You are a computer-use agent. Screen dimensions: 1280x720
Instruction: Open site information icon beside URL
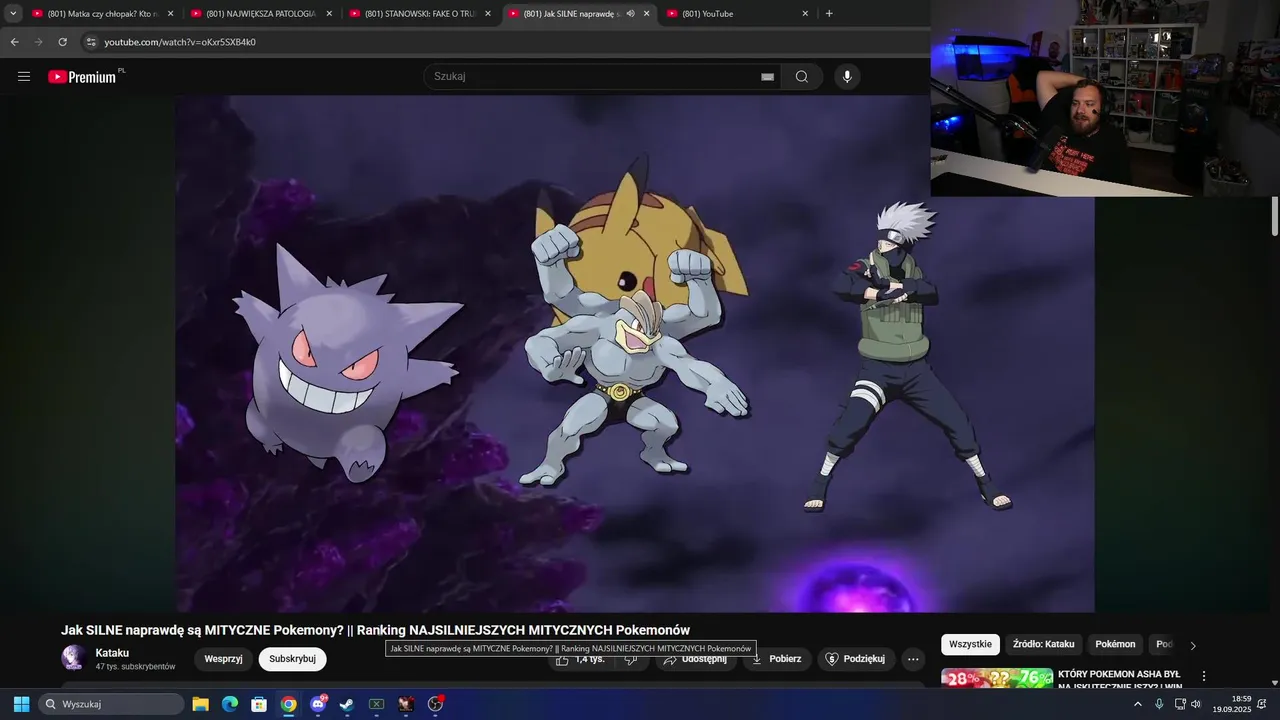91,42
